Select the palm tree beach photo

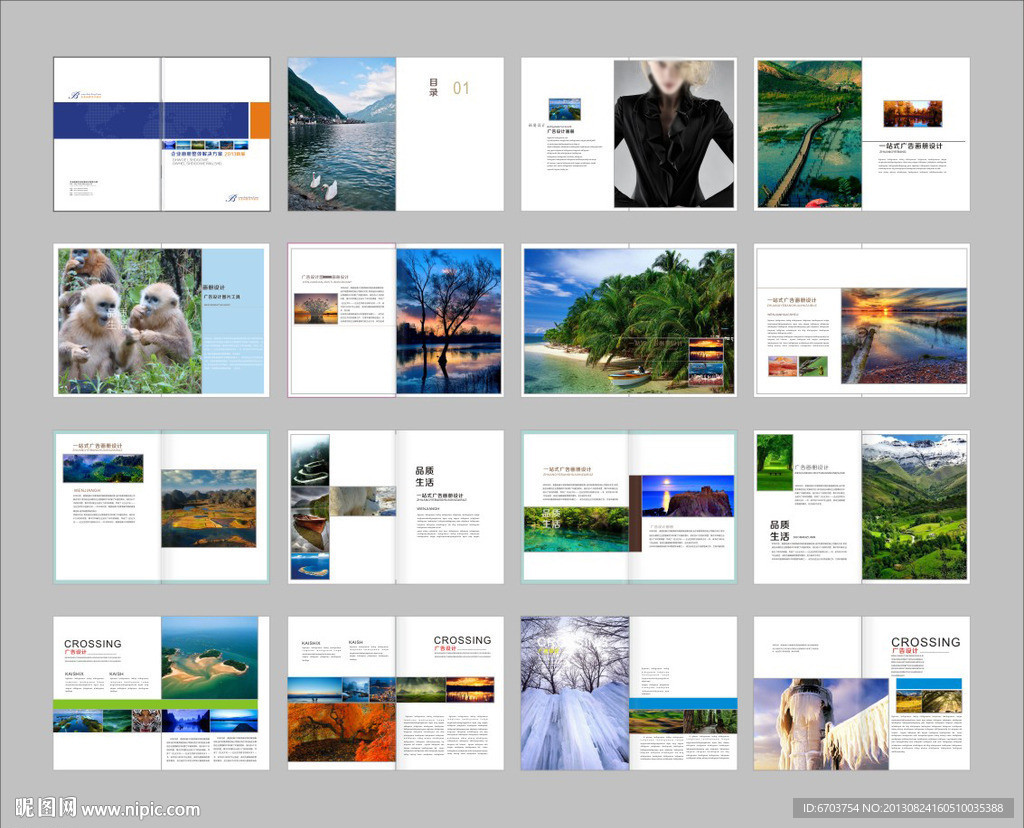[x=629, y=321]
